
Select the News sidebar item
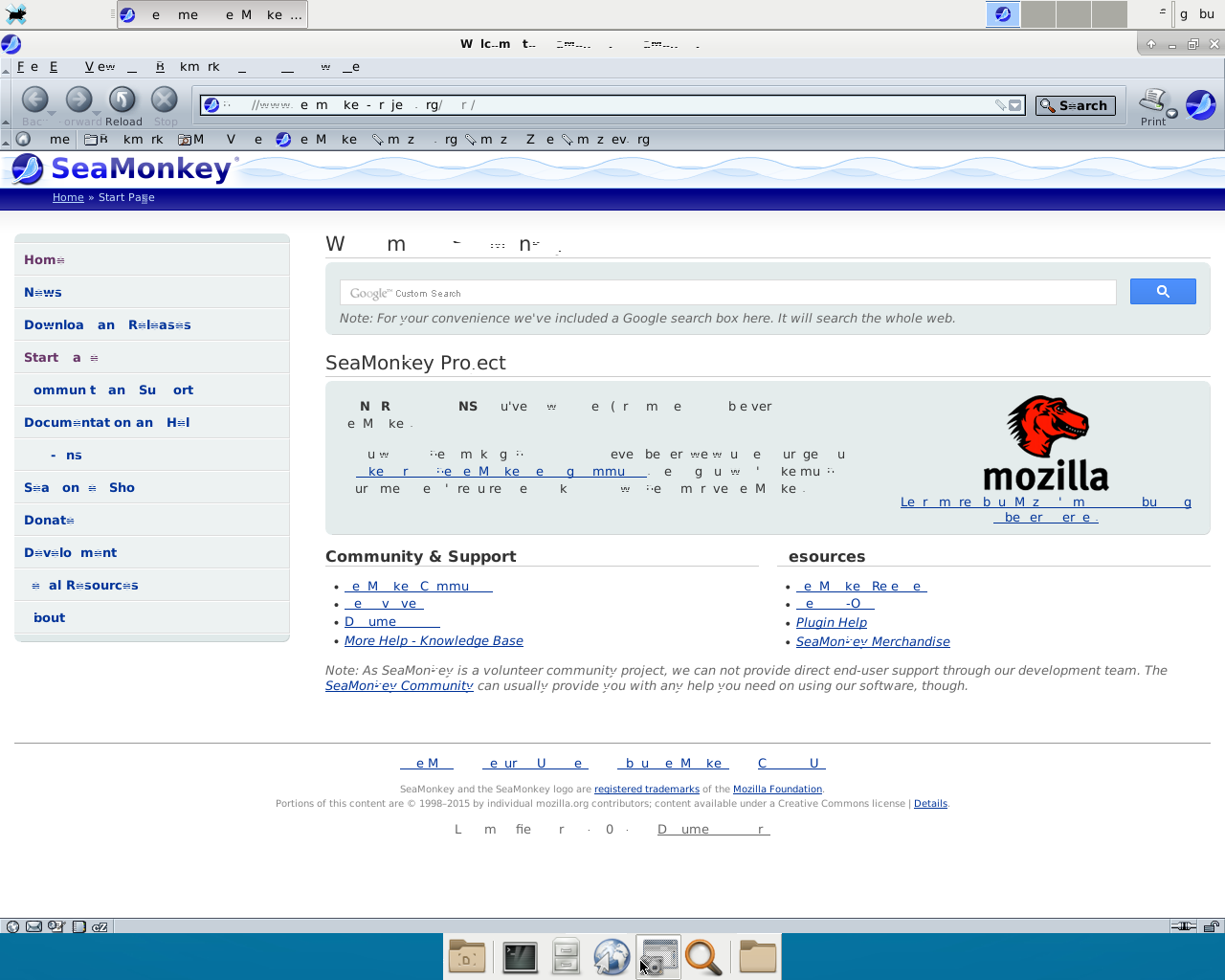click(43, 293)
